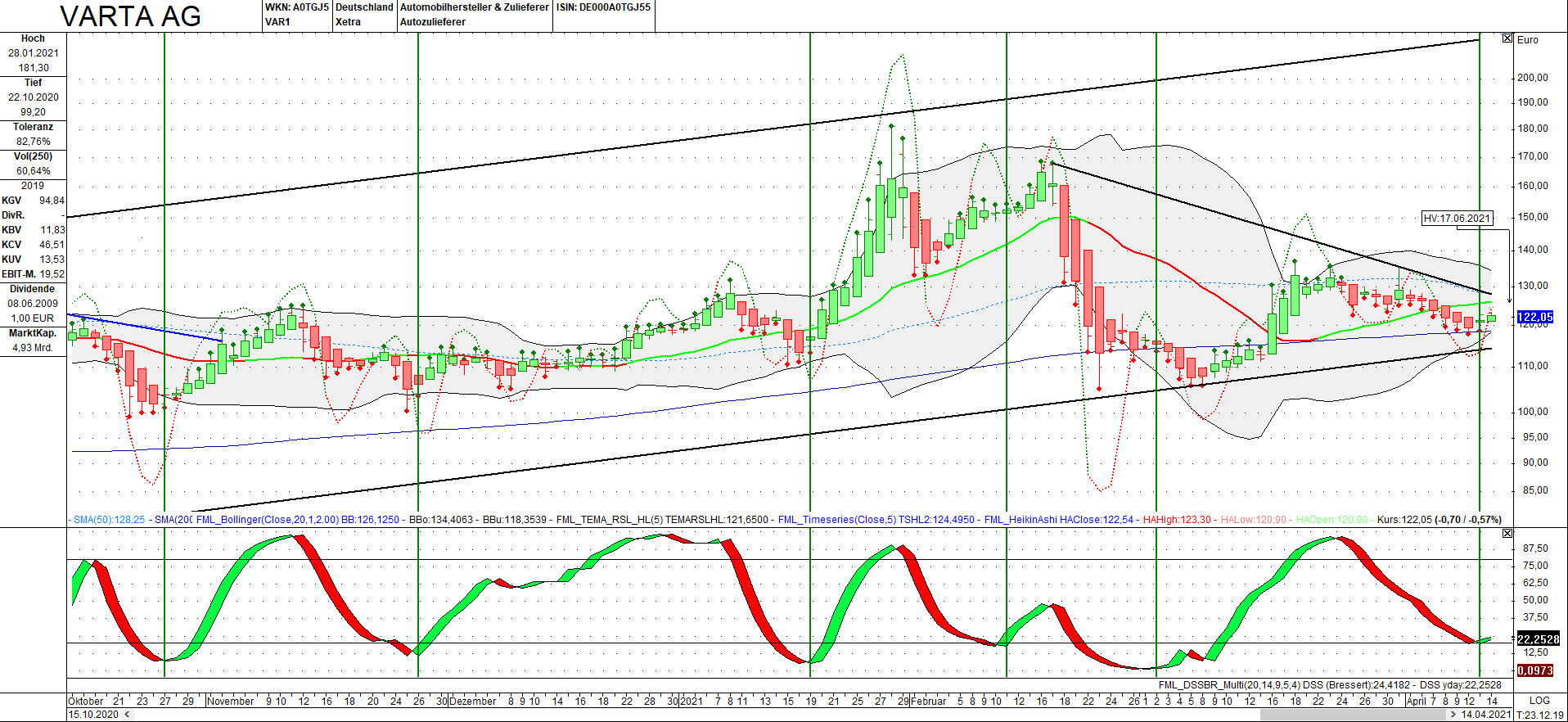Select the SMA(50):128,25 legend entry
The width and height of the screenshot is (1568, 722).
[109, 520]
